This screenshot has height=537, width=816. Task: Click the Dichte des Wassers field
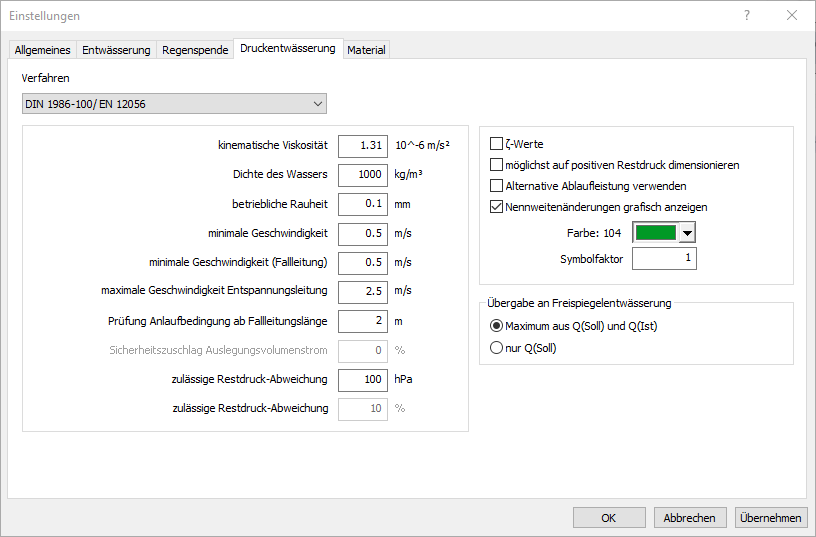click(363, 175)
